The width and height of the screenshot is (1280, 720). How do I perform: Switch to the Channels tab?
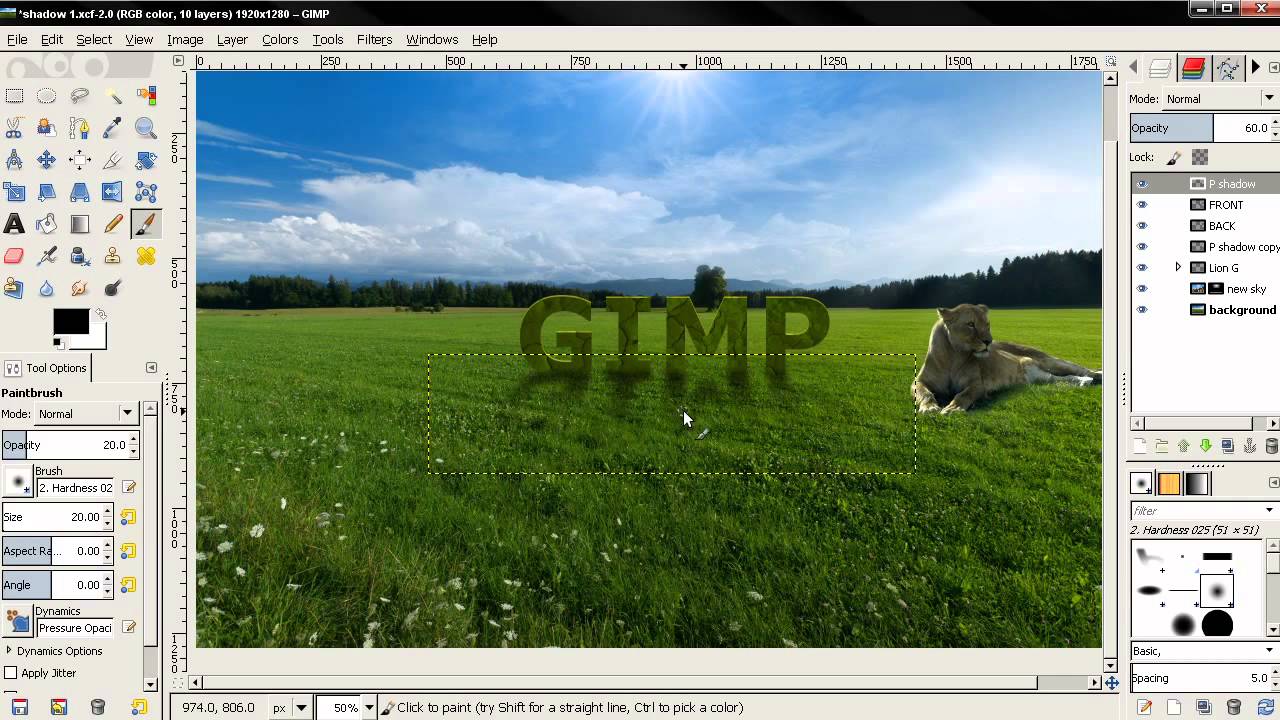(1193, 68)
